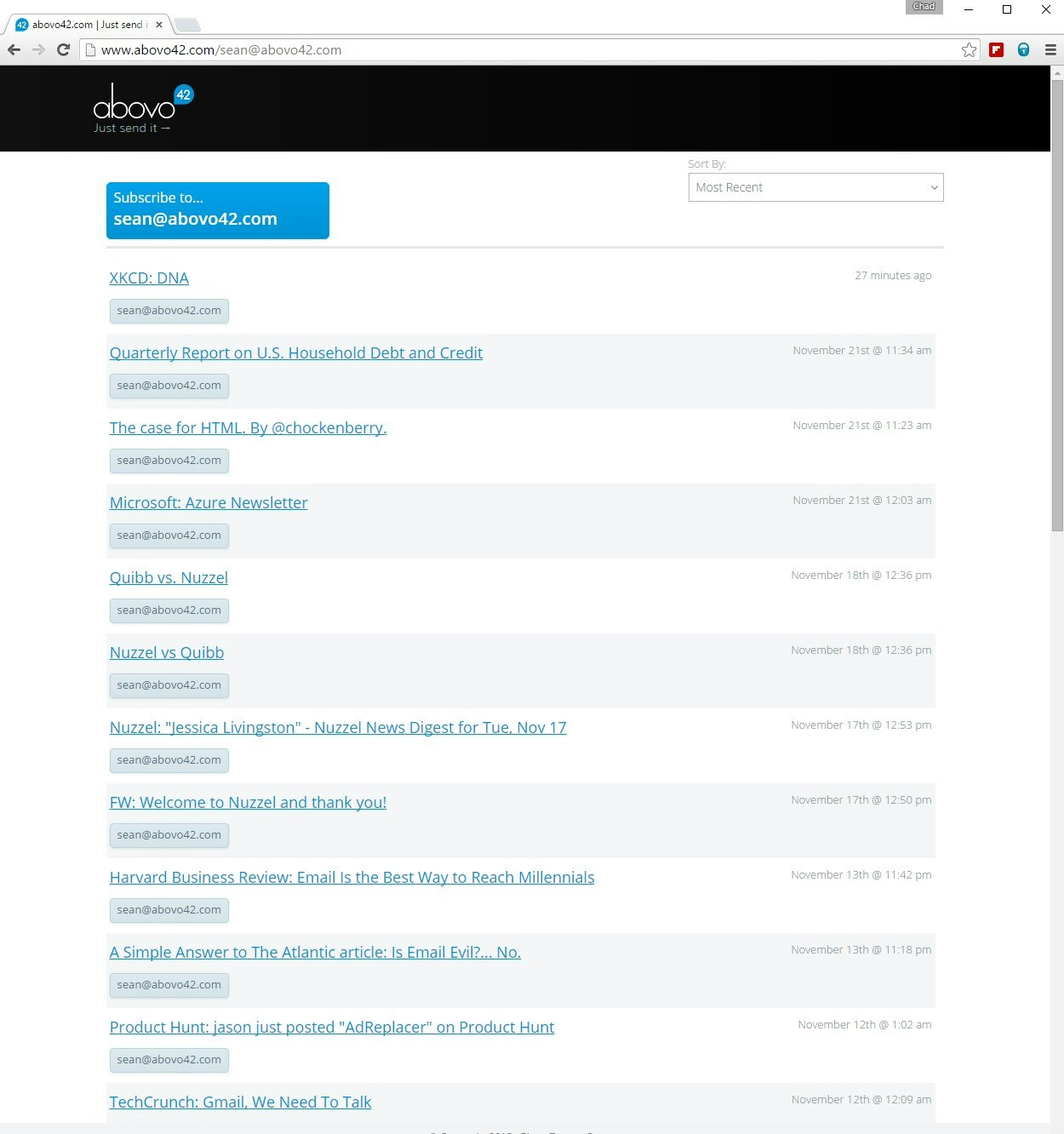The width and height of the screenshot is (1064, 1134).
Task: Reload the page with the refresh icon
Action: click(x=63, y=50)
